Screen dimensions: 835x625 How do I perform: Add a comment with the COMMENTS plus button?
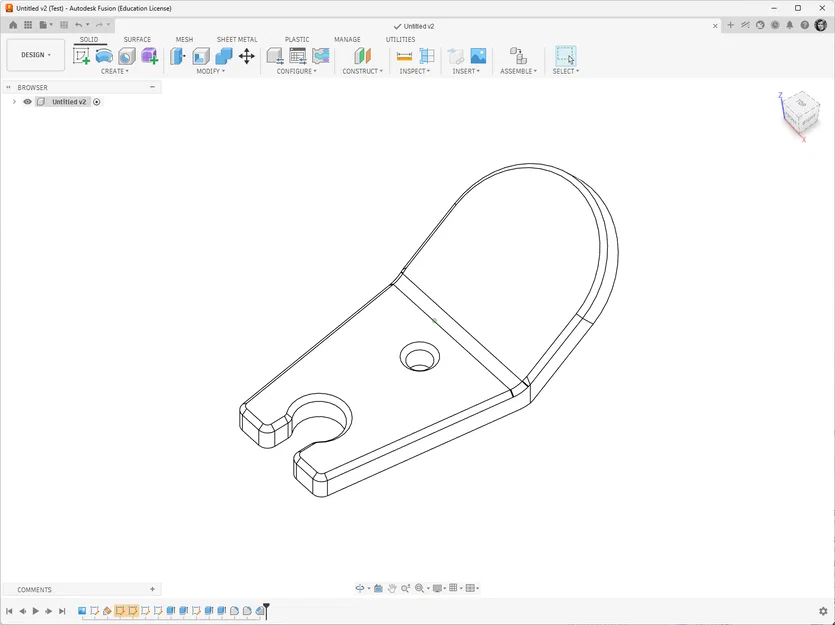(152, 589)
